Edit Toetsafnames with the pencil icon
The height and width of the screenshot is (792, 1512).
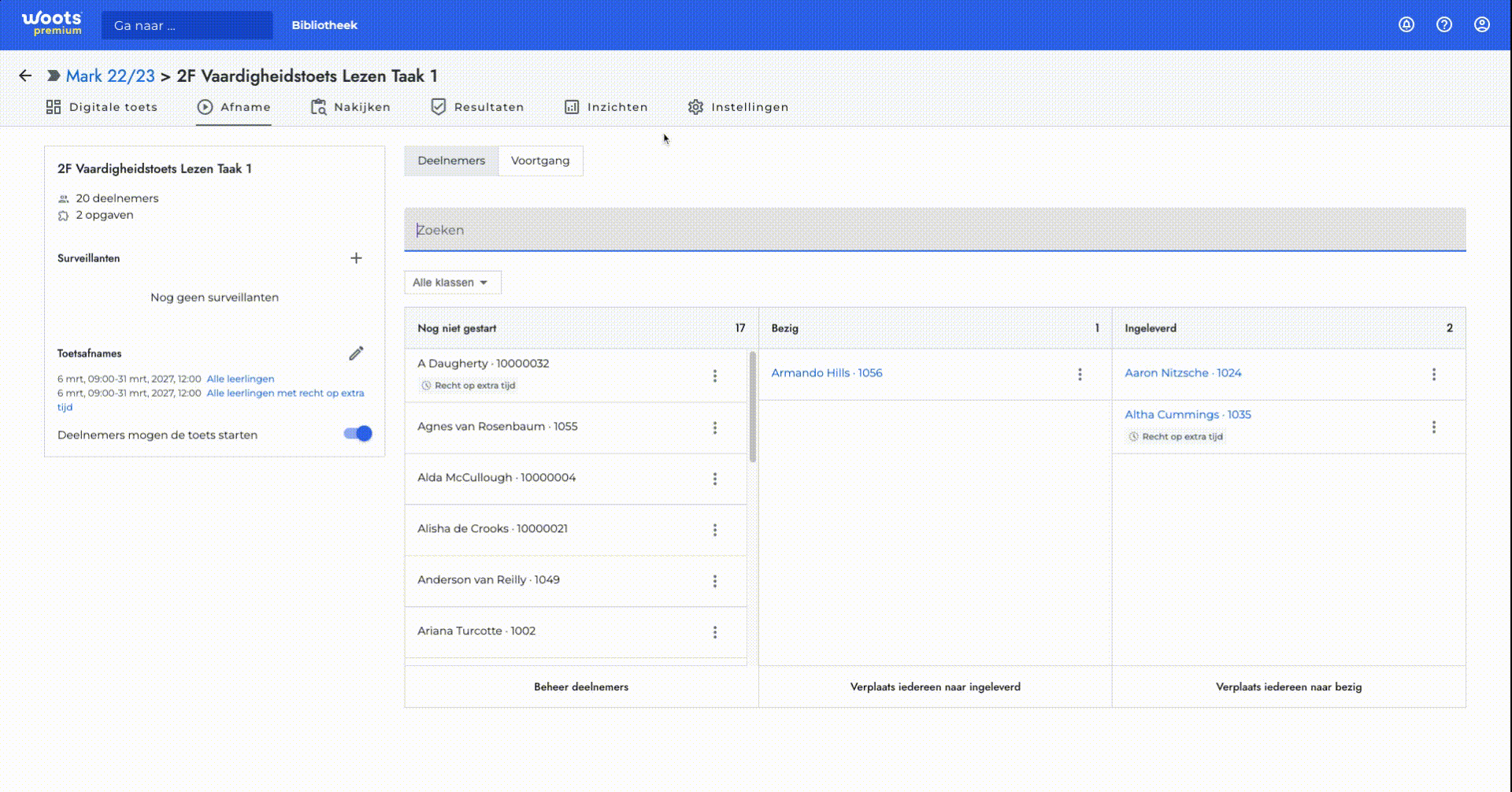coord(356,353)
